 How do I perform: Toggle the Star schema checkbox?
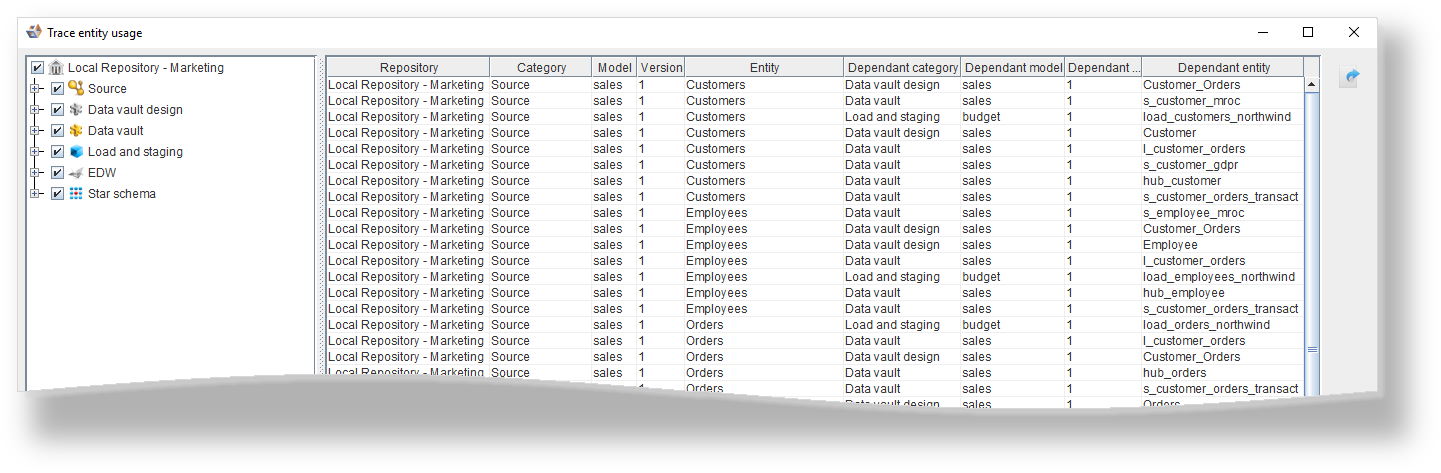(58, 194)
